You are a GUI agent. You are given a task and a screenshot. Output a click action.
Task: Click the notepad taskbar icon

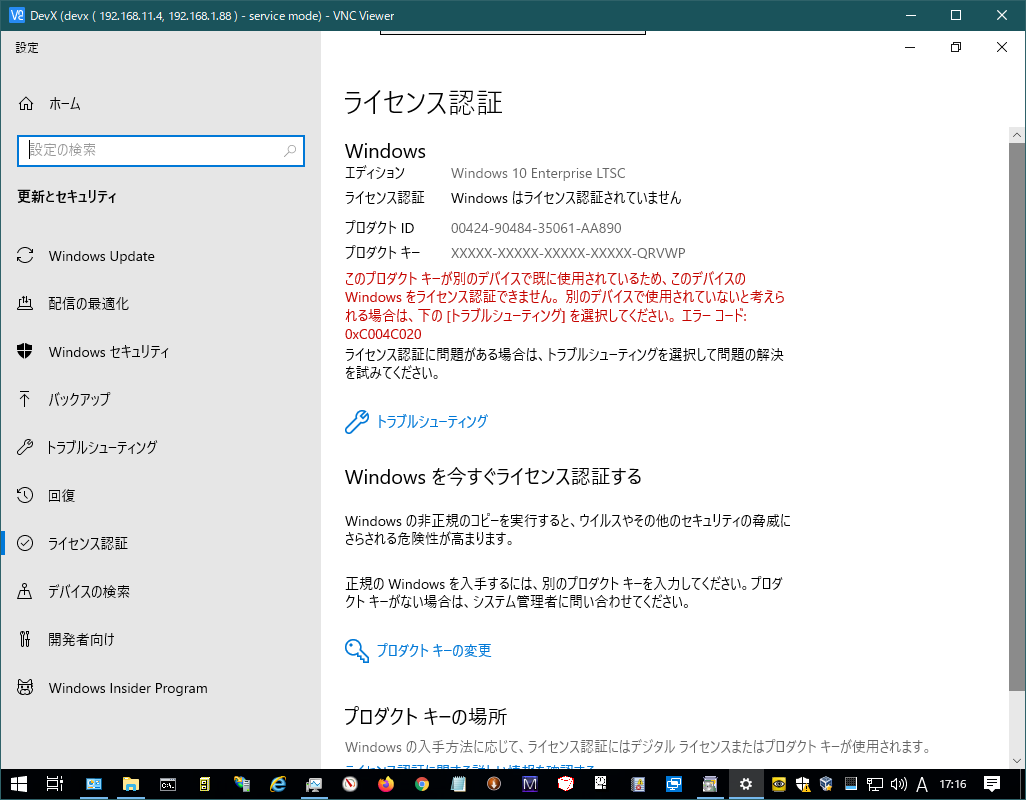[x=458, y=784]
